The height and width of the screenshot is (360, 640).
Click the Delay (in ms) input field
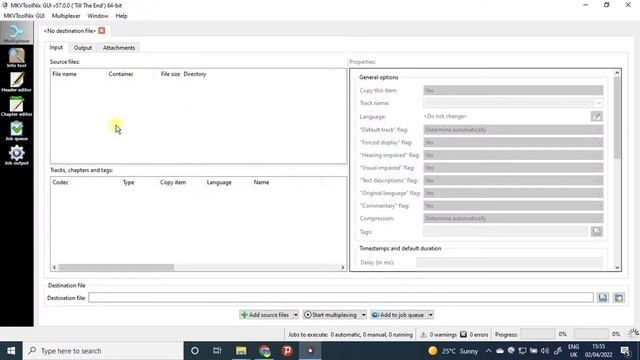coord(509,262)
